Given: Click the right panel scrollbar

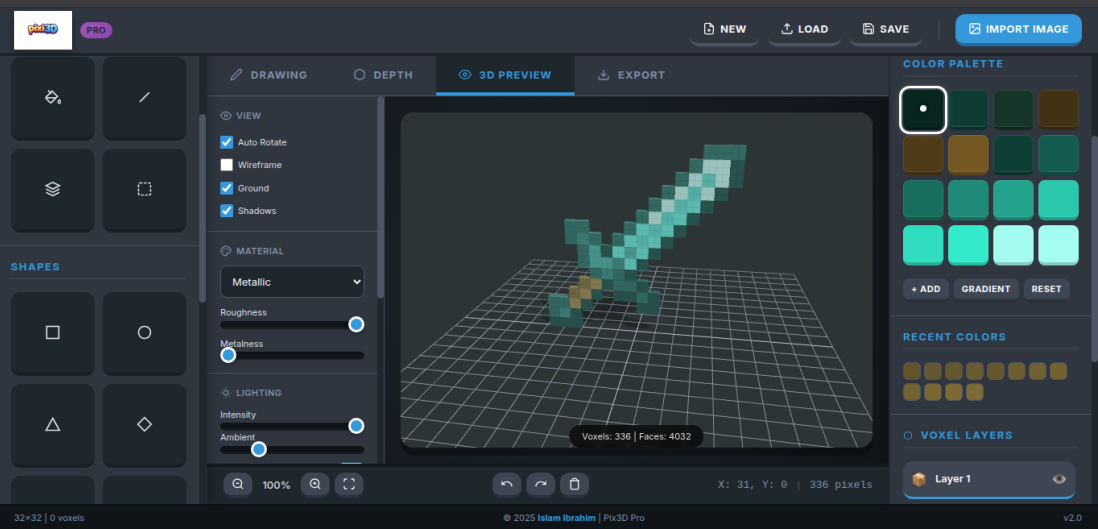Looking at the screenshot, I should tap(1094, 249).
